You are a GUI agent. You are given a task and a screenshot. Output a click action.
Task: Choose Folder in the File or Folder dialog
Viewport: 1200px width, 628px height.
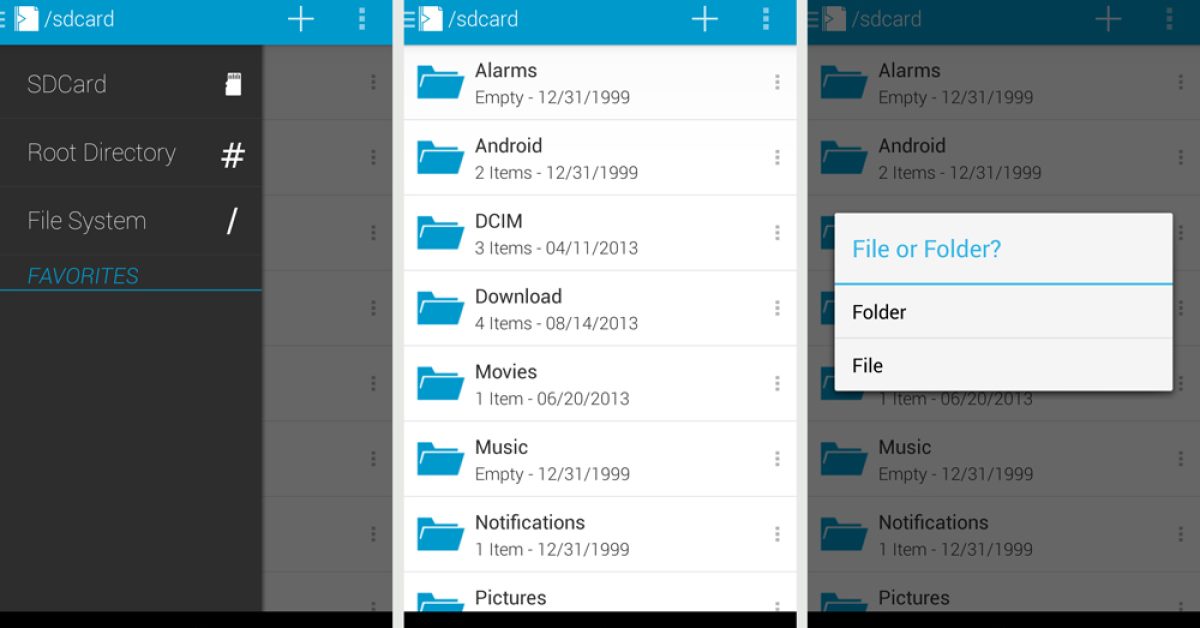click(1003, 312)
